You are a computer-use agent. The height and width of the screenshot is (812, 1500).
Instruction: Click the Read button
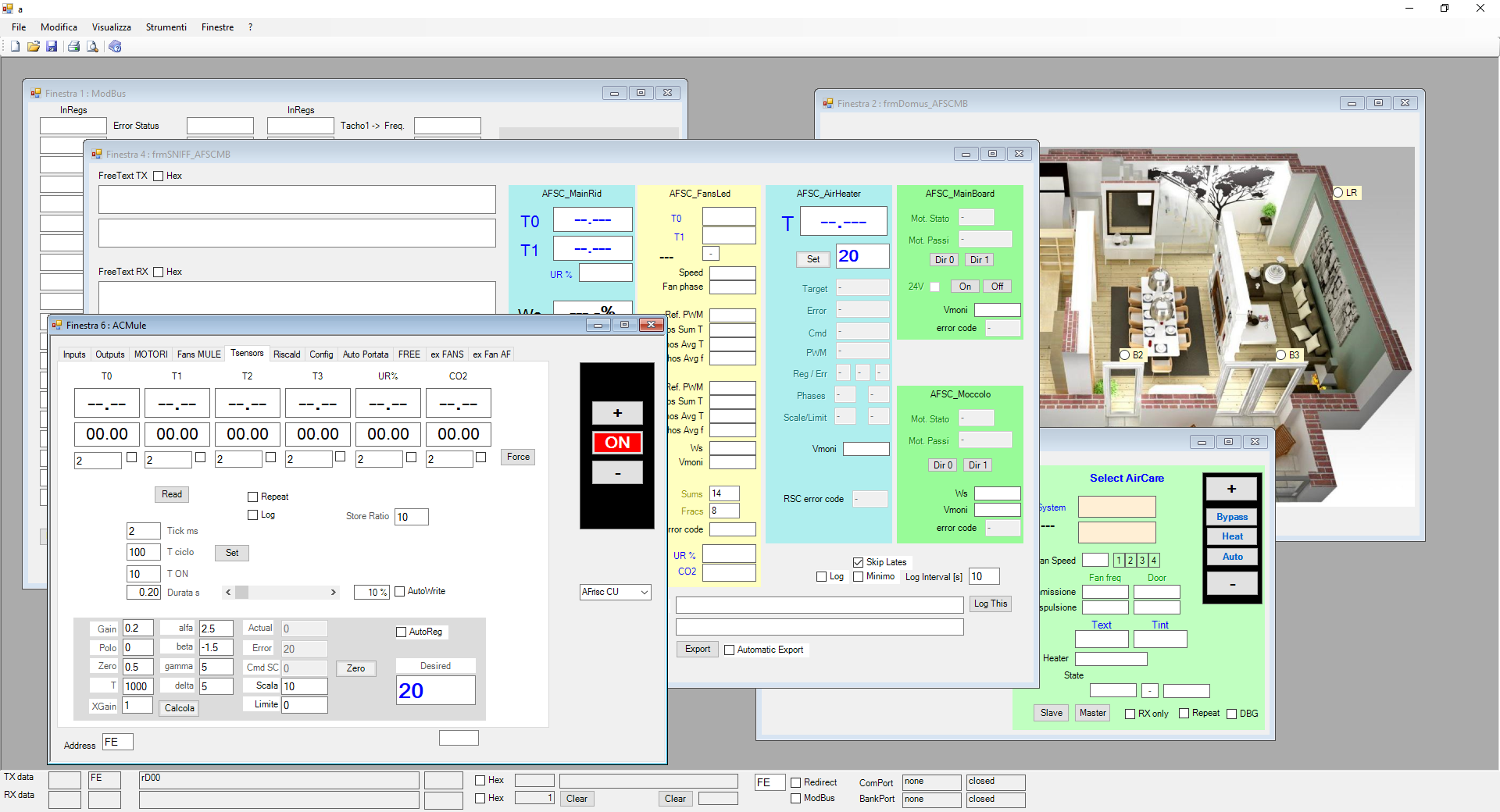click(x=172, y=495)
